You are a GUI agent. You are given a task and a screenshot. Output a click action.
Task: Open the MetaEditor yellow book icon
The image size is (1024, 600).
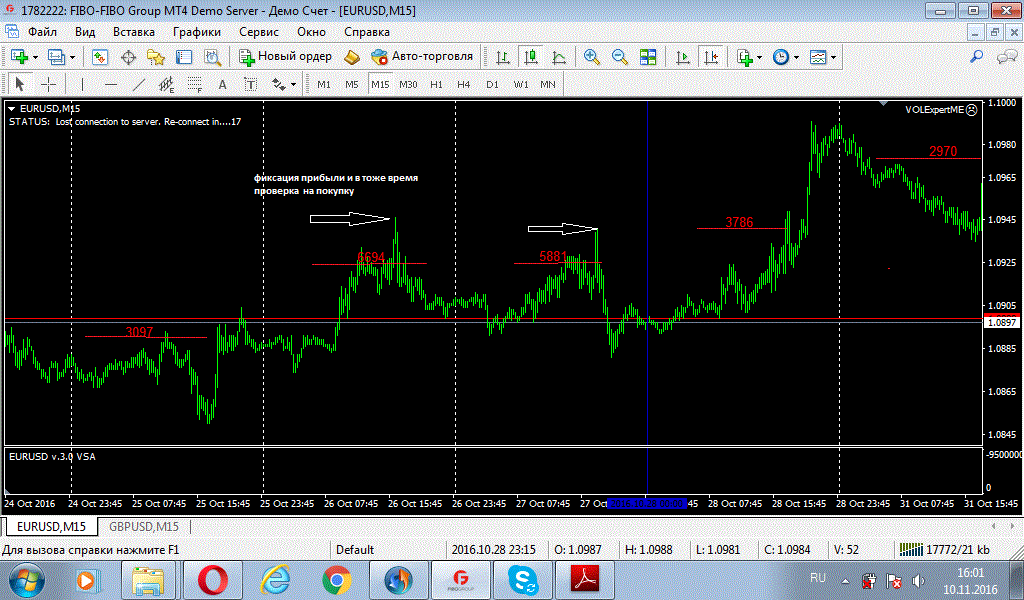(x=352, y=57)
